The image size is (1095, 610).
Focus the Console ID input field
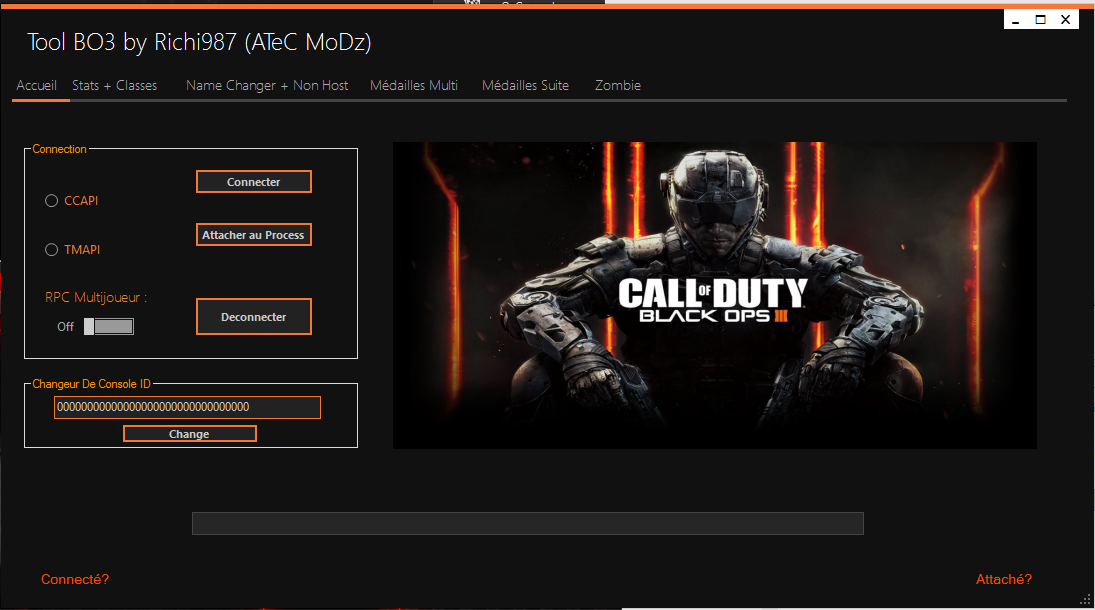(x=187, y=407)
